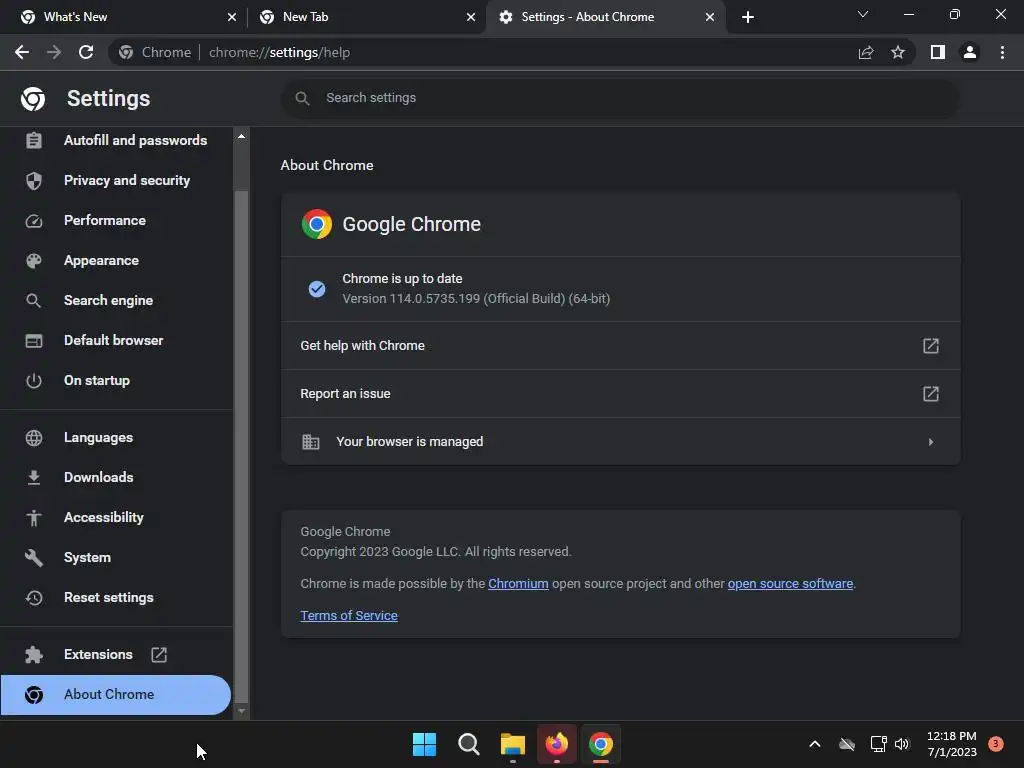Switch to the What's New tab

pyautogui.click(x=129, y=17)
